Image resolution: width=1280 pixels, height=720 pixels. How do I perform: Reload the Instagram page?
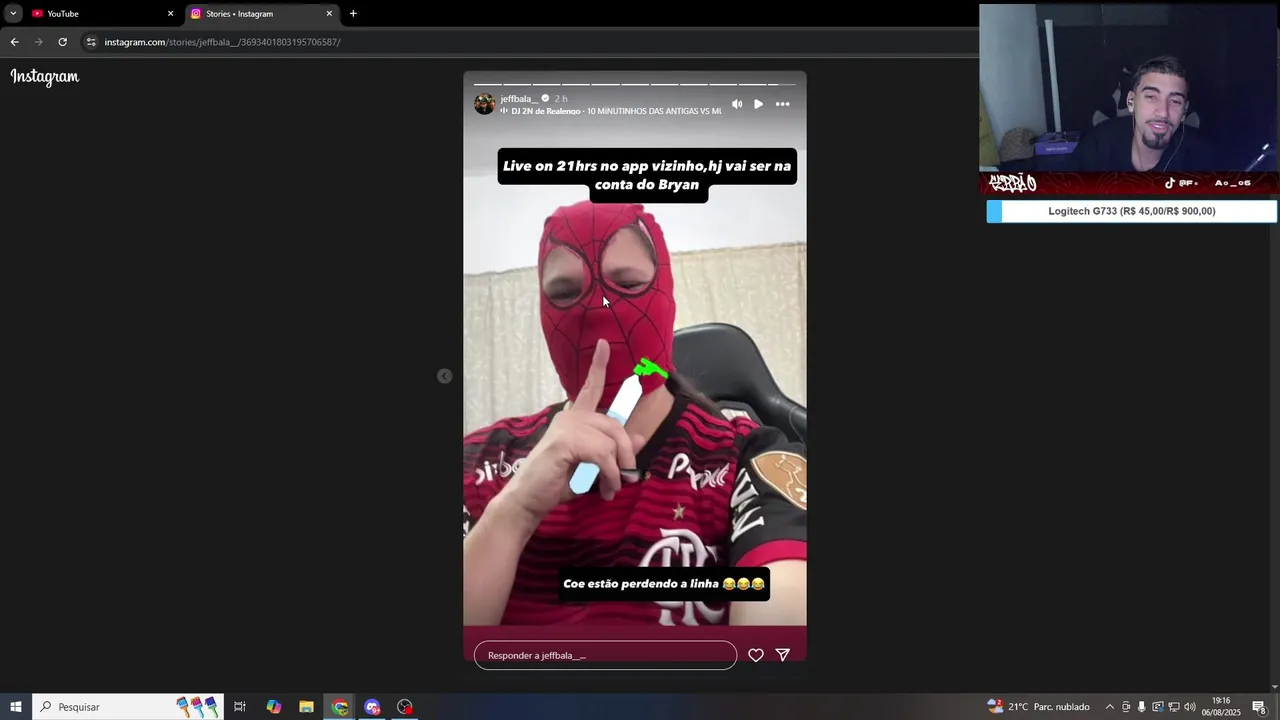tap(62, 42)
